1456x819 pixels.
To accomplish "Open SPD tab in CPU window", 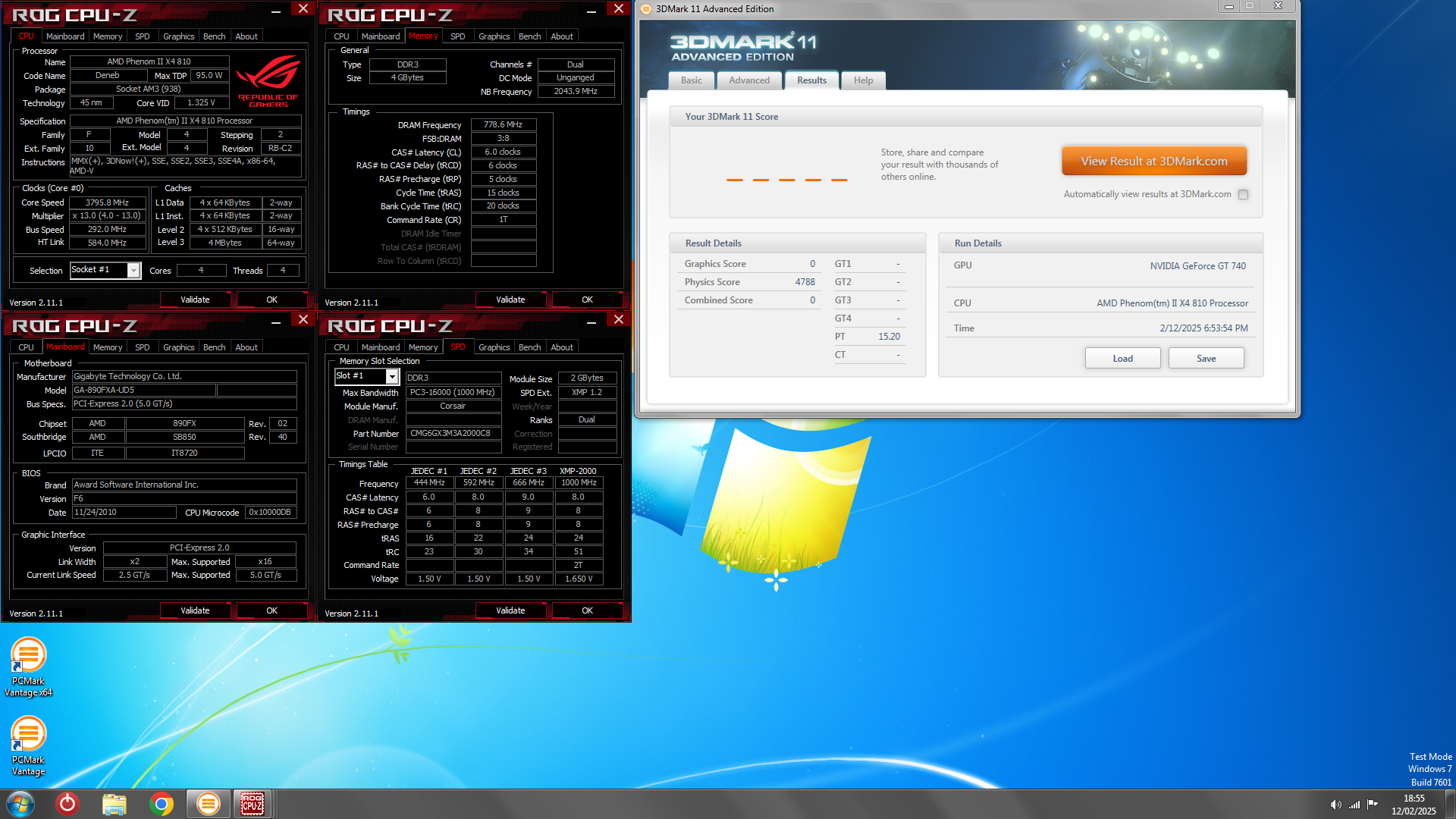I will click(142, 36).
